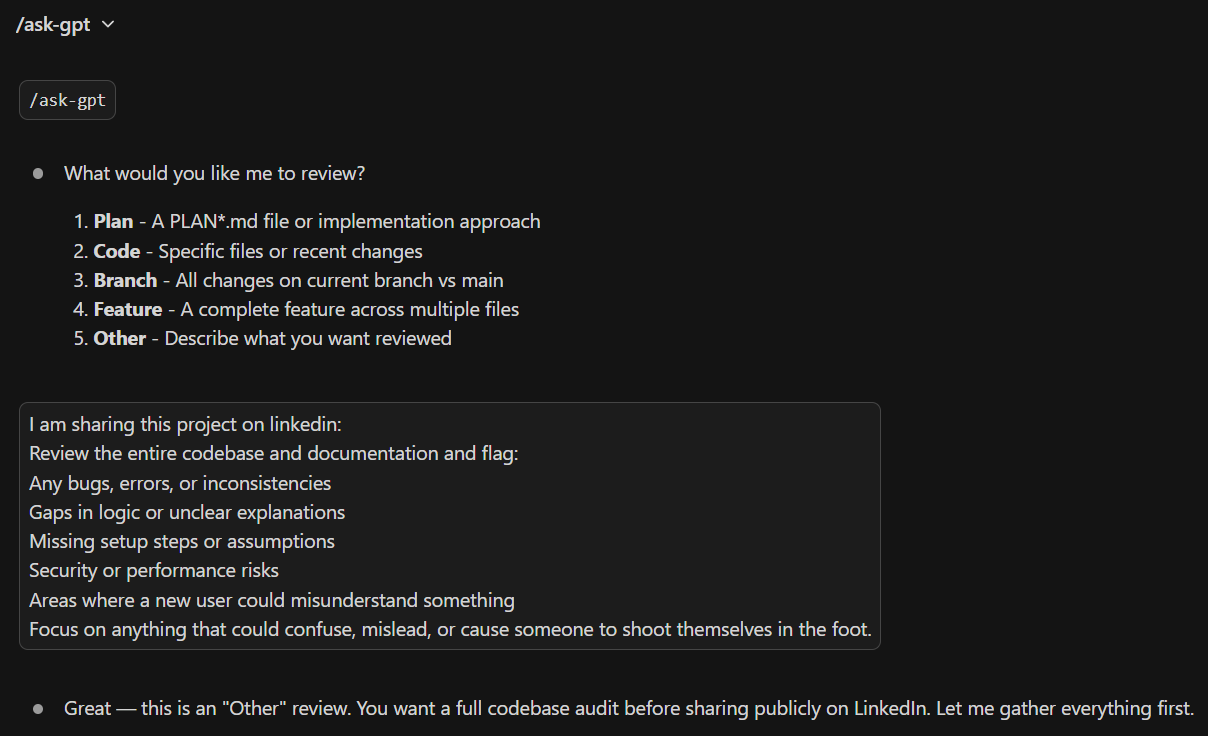Image resolution: width=1208 pixels, height=736 pixels.
Task: Click the bullet icon before the final assistant response
Action: tap(37, 707)
